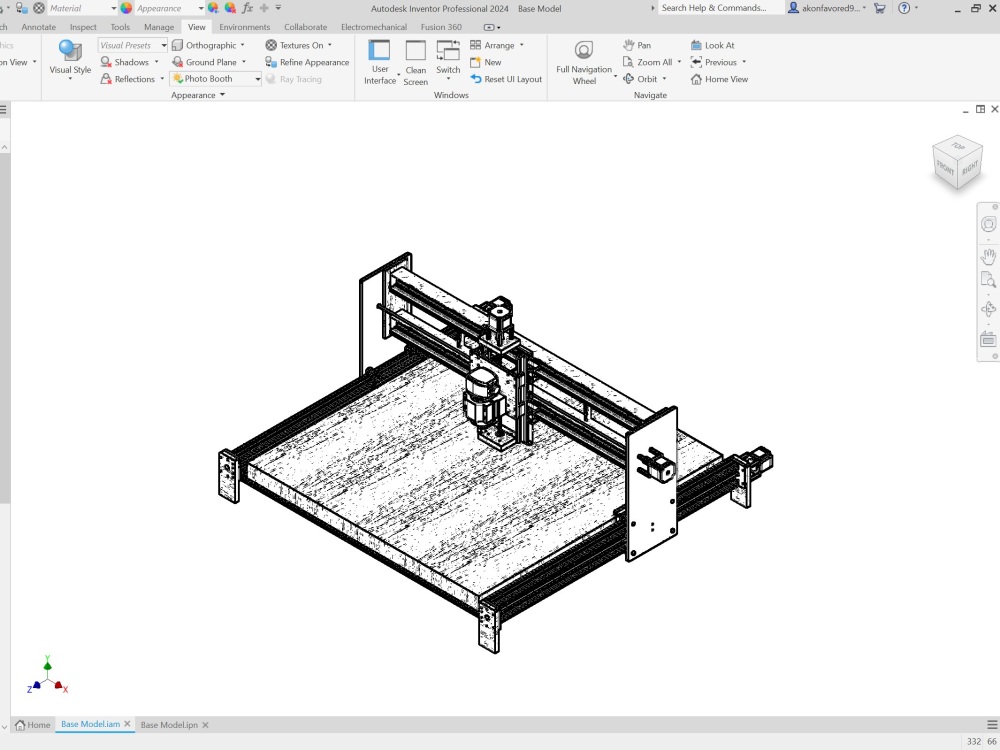Click Home View
Viewport: 1000px width, 750px height.
(x=719, y=79)
